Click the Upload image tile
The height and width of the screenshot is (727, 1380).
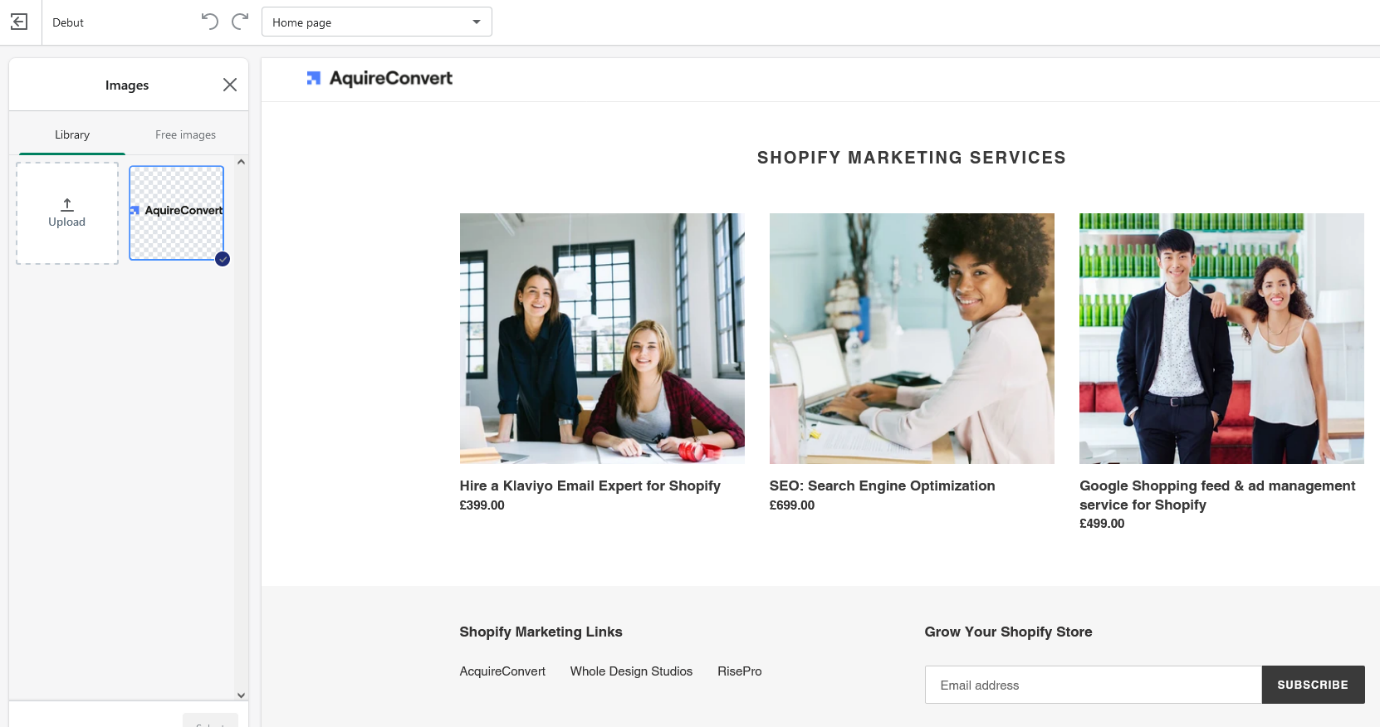(x=67, y=213)
